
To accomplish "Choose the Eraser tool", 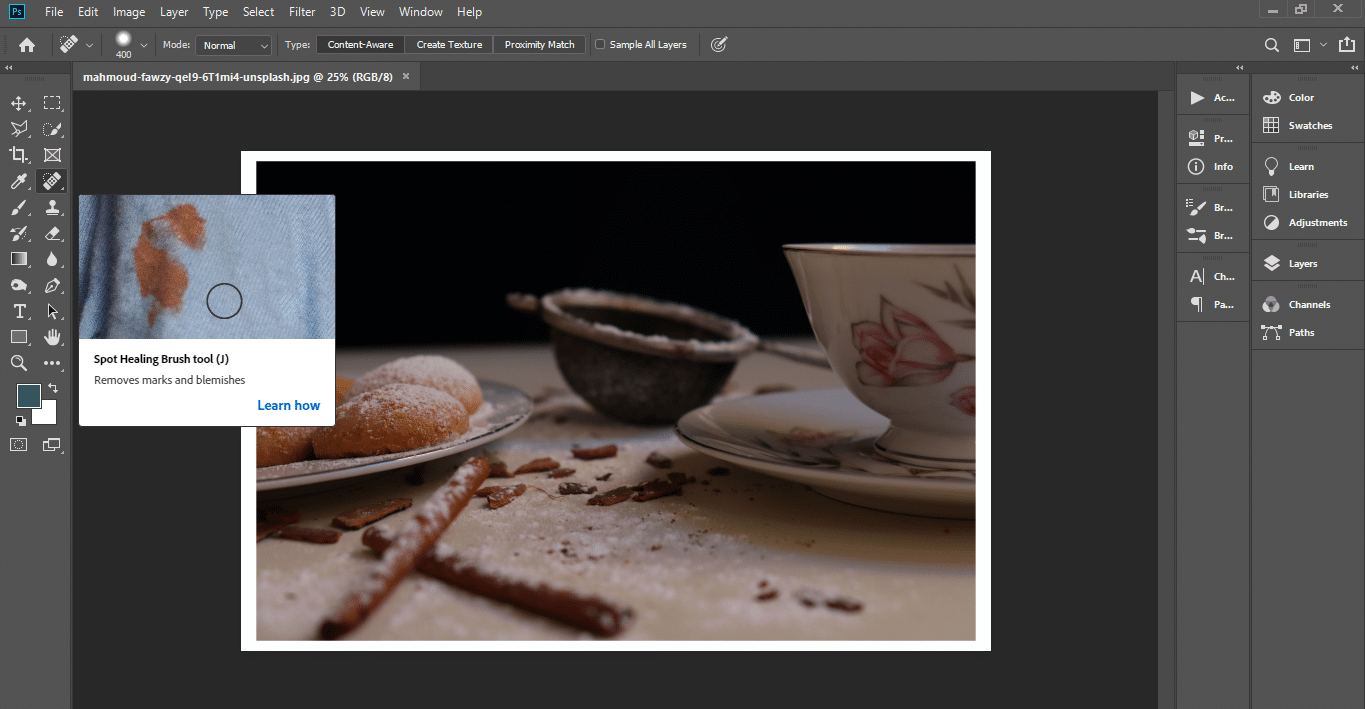I will coord(52,233).
